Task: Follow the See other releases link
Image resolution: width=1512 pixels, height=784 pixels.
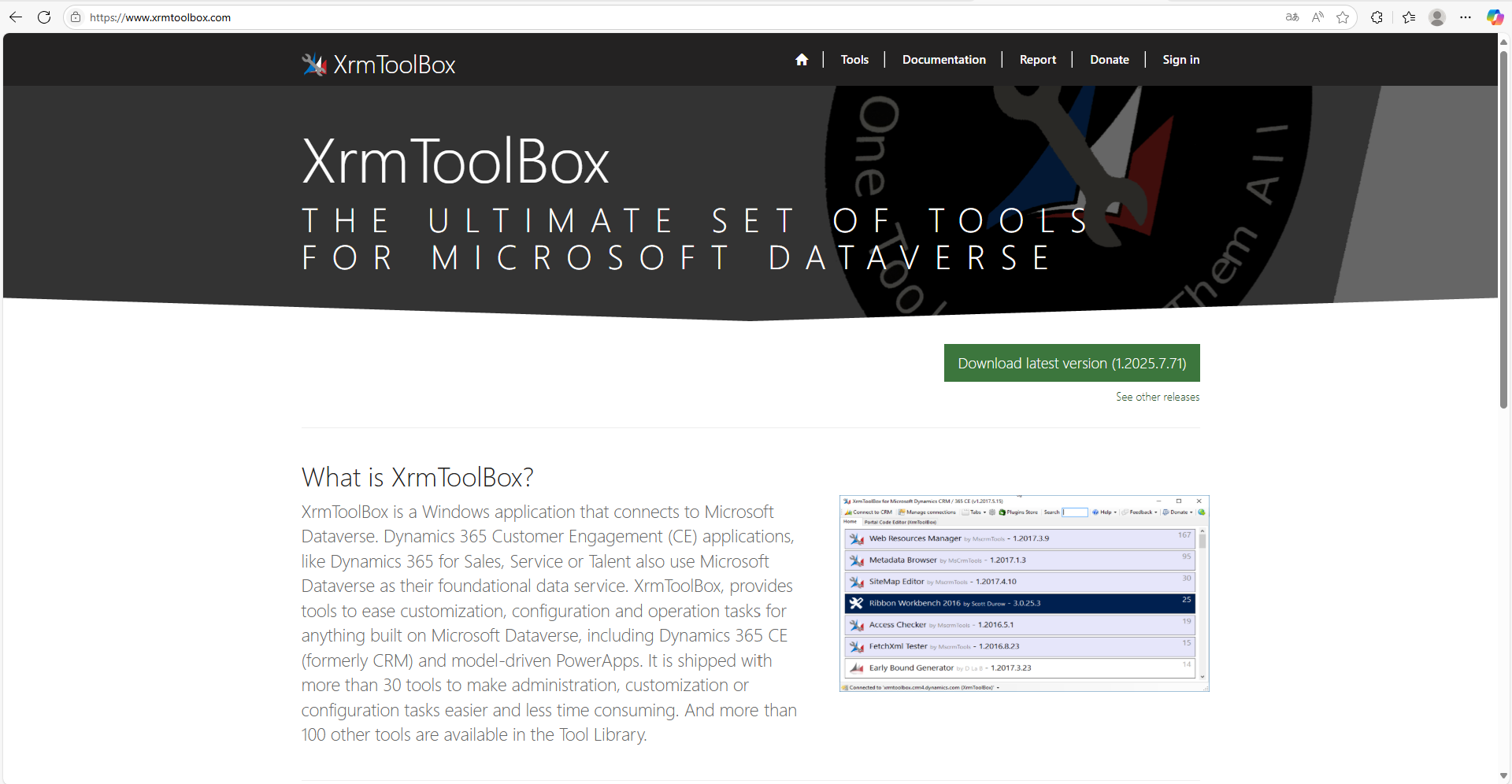Action: pyautogui.click(x=1158, y=397)
